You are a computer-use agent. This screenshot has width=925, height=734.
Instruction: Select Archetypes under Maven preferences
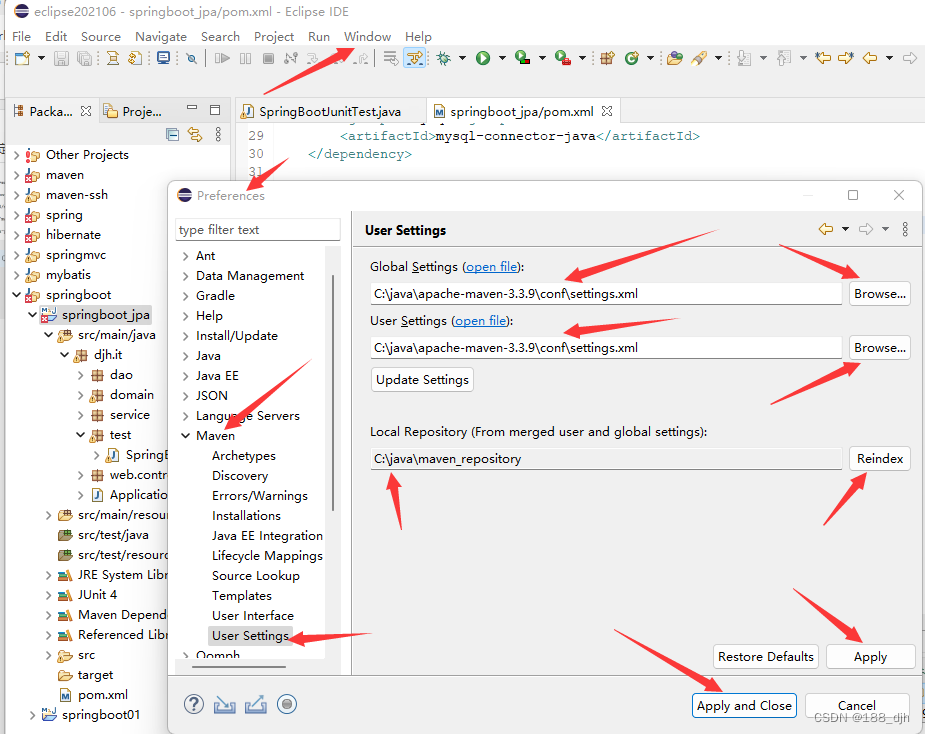(244, 456)
